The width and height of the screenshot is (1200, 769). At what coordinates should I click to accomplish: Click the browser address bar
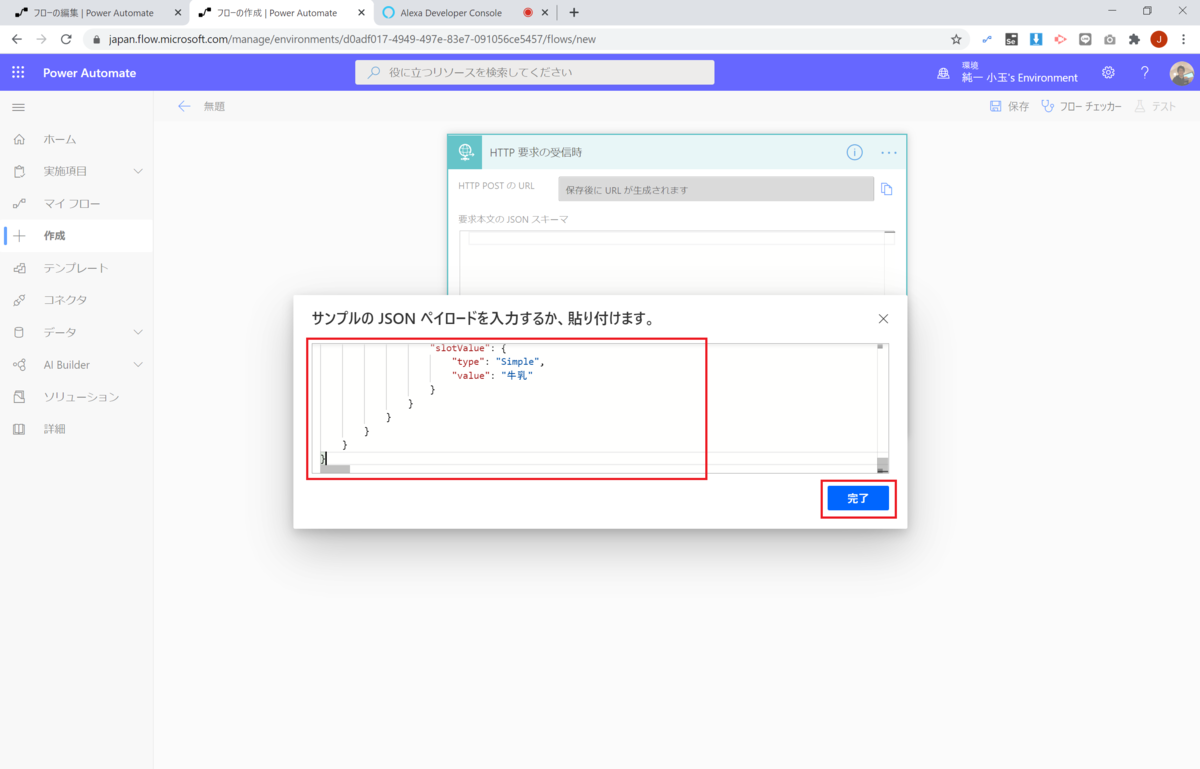click(x=520, y=39)
